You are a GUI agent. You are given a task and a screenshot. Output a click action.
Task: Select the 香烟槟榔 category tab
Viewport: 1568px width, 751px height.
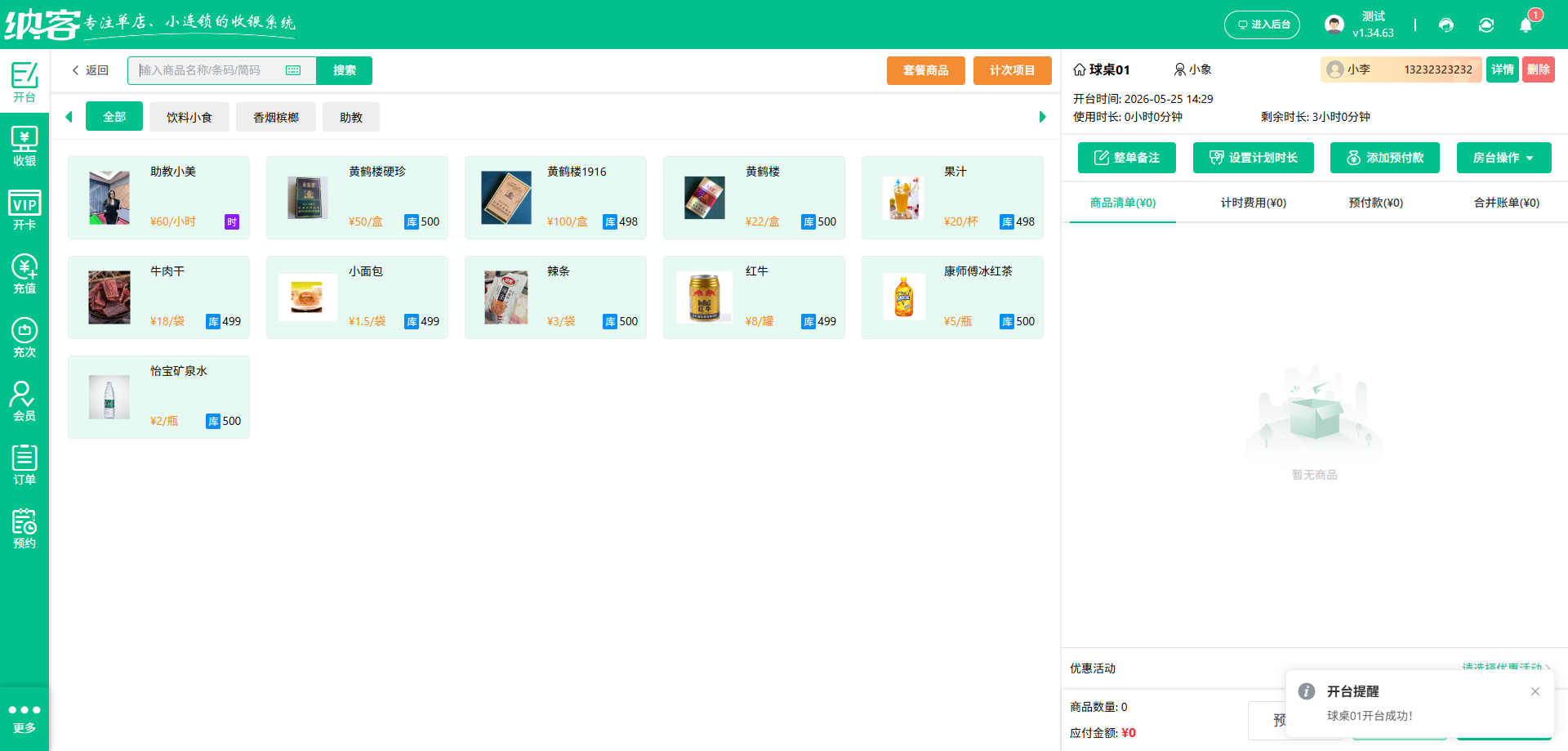276,117
